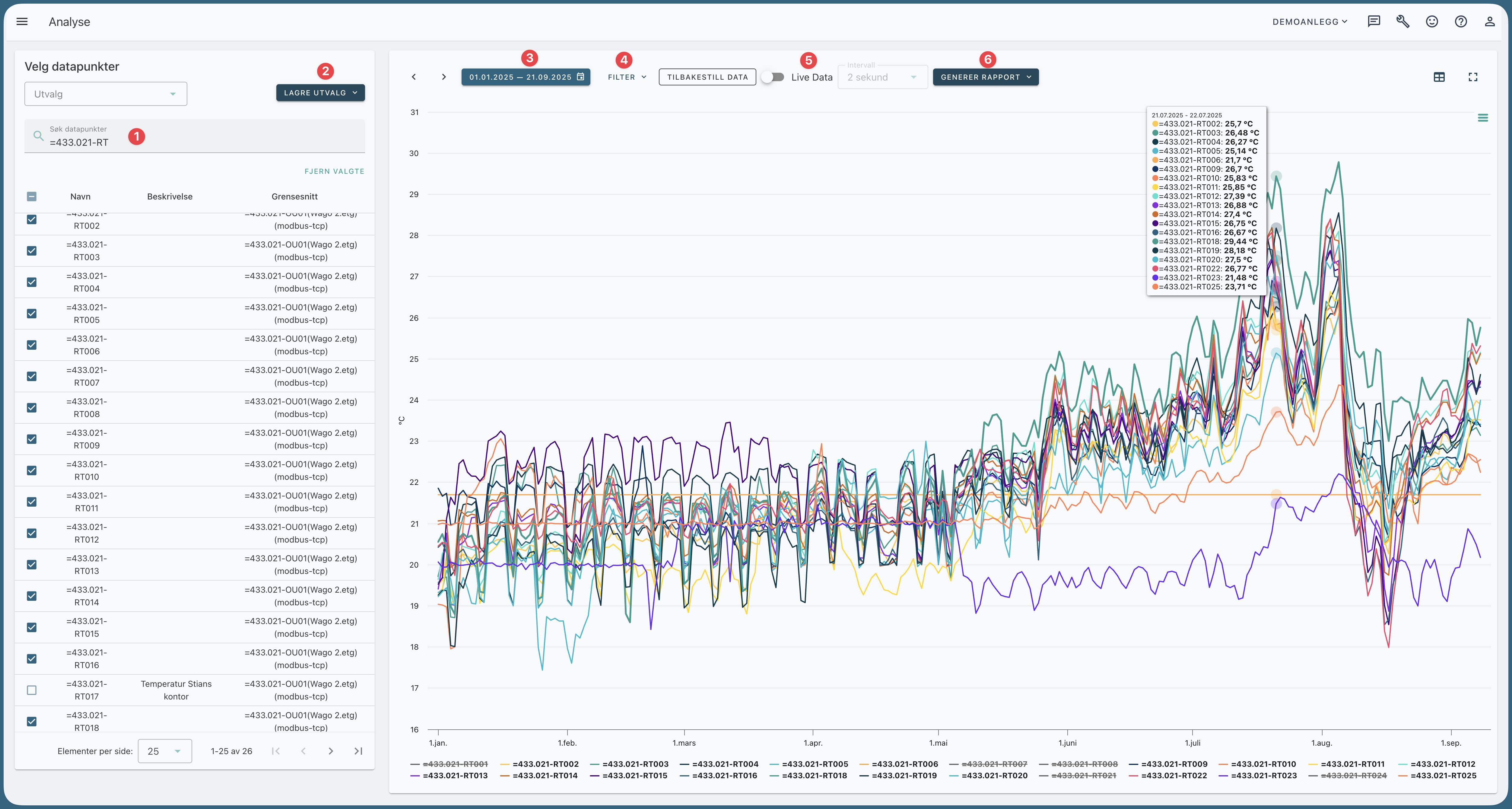Open the chart hamburger context menu
This screenshot has height=809, width=1512.
point(1482,118)
